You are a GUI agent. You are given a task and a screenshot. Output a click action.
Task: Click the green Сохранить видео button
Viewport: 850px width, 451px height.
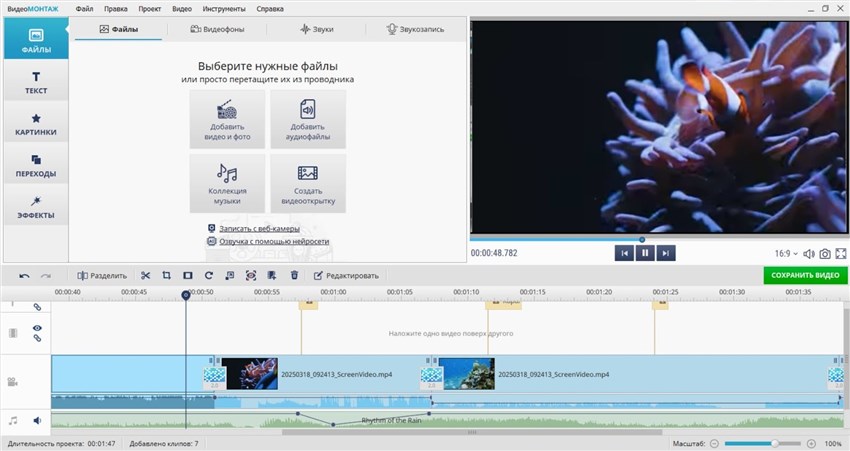tap(805, 275)
